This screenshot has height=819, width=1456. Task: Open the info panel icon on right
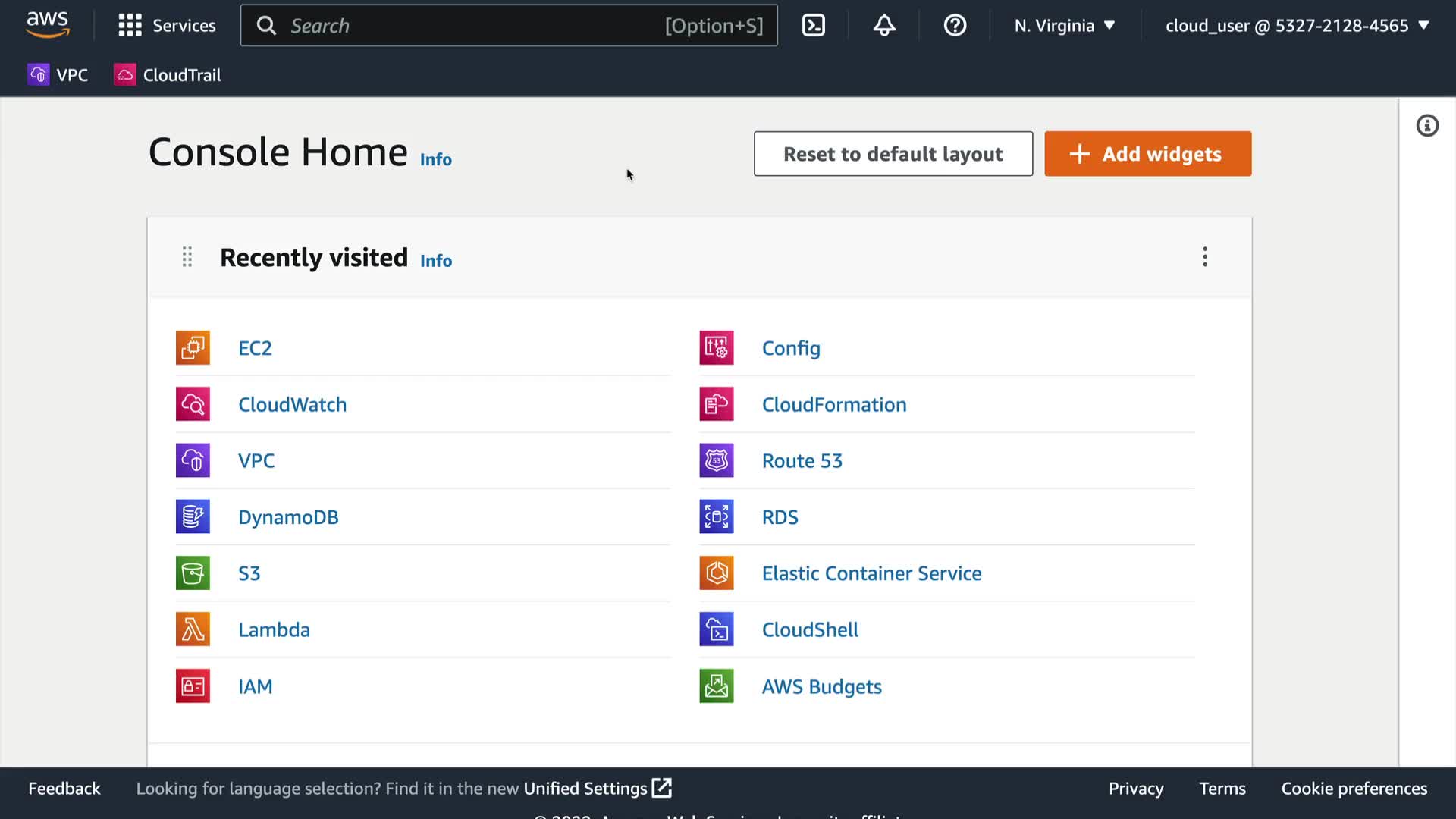tap(1427, 126)
